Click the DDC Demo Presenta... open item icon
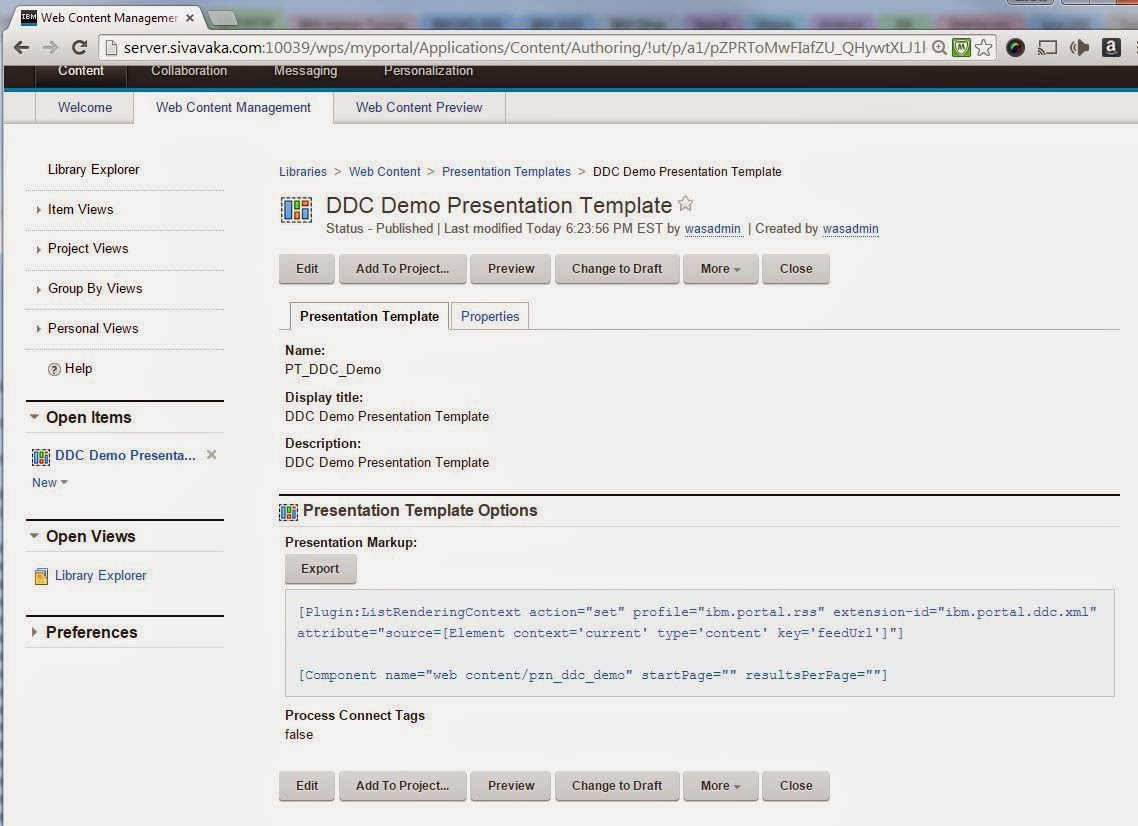The height and width of the screenshot is (826, 1138). pyautogui.click(x=41, y=457)
